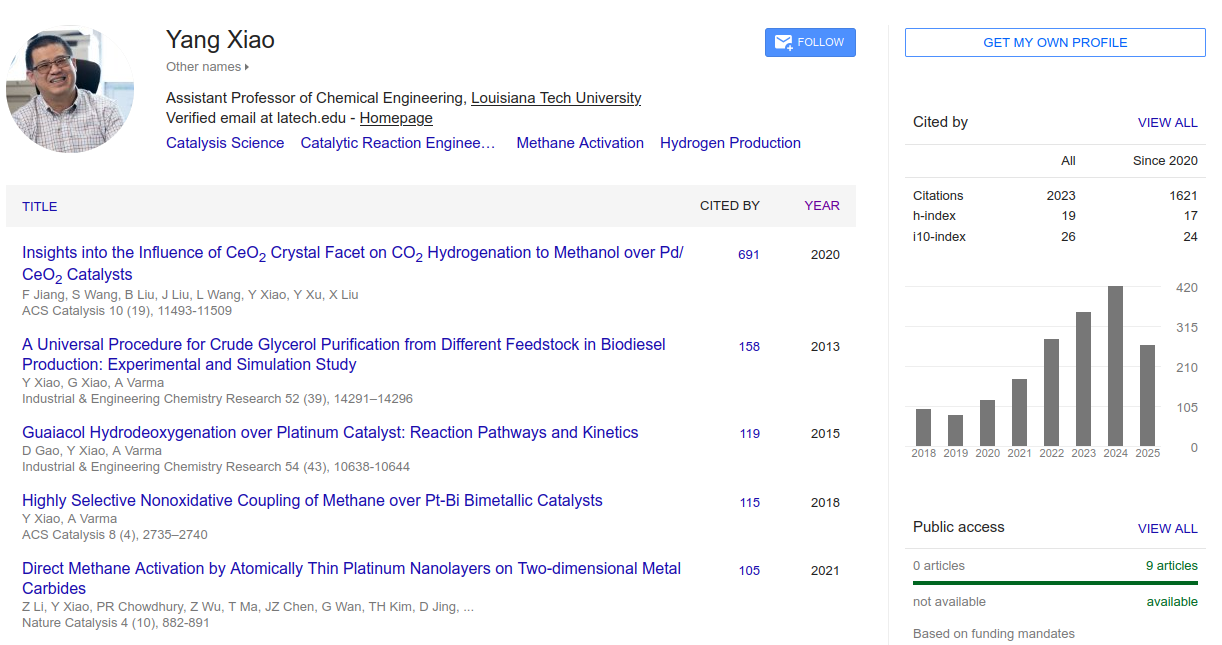
Task: Click the year 2020 in the first paper row
Action: (825, 255)
